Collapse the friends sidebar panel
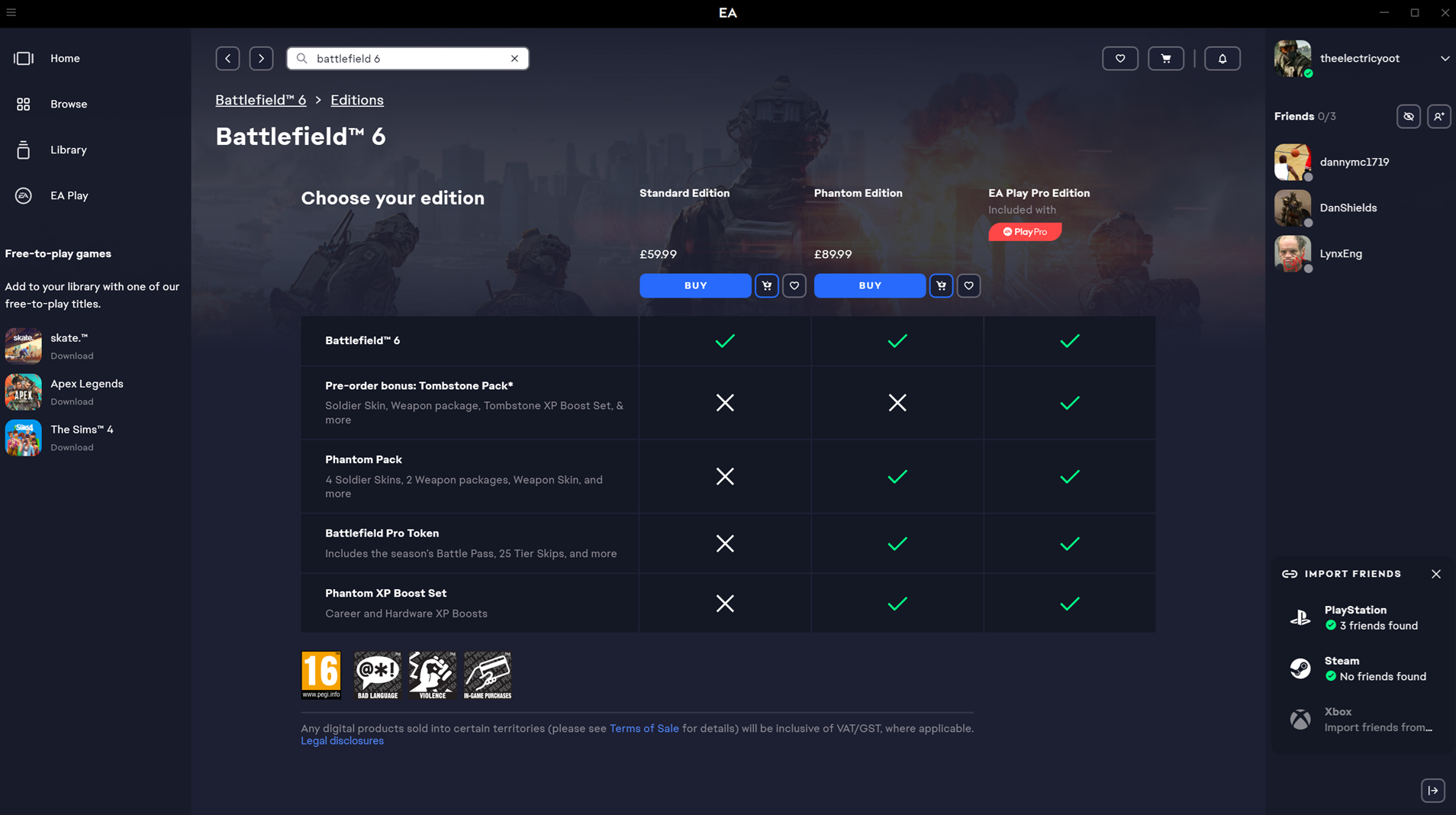The width and height of the screenshot is (1456, 815). pos(1432,791)
